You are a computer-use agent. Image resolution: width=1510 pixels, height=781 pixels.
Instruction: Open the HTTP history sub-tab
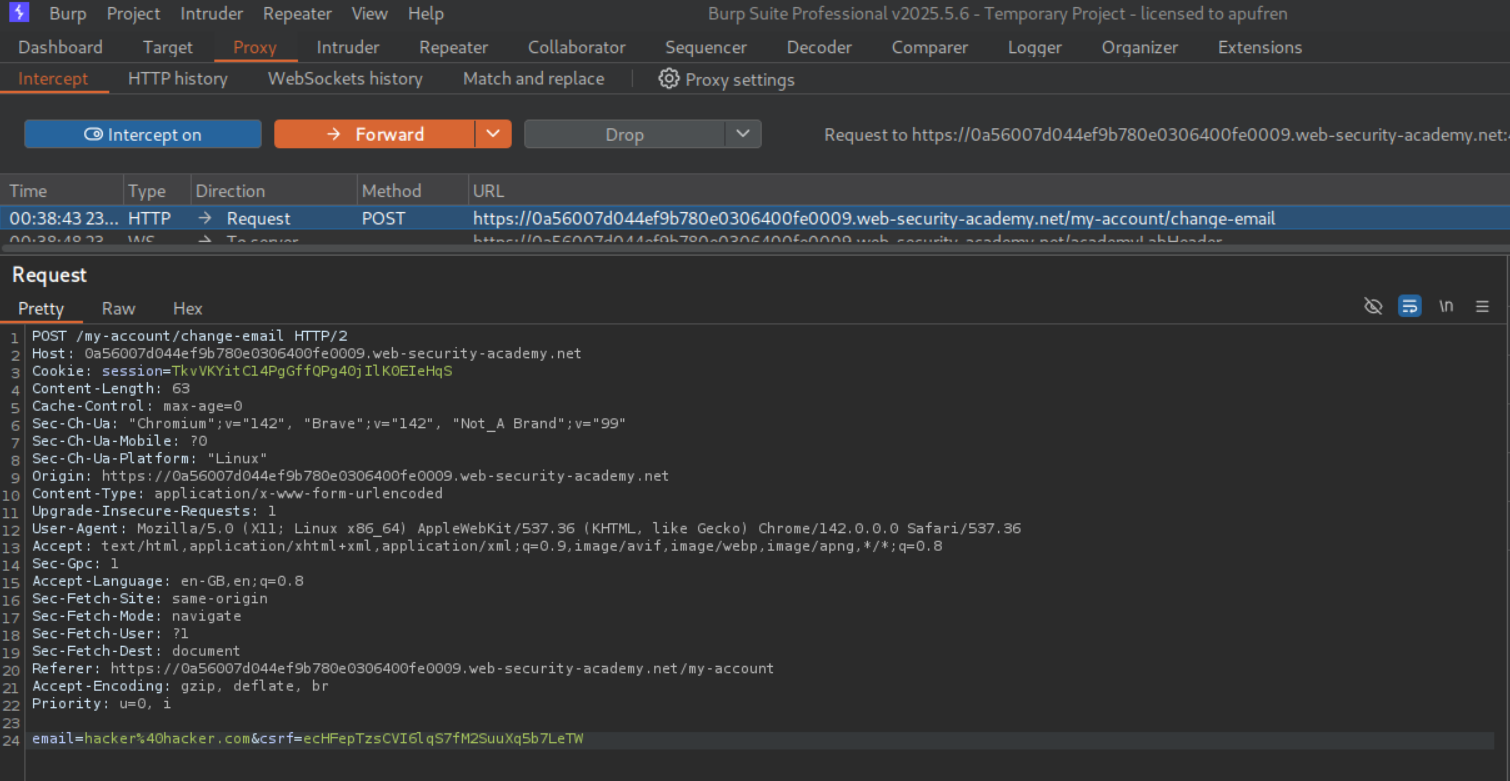coord(177,78)
